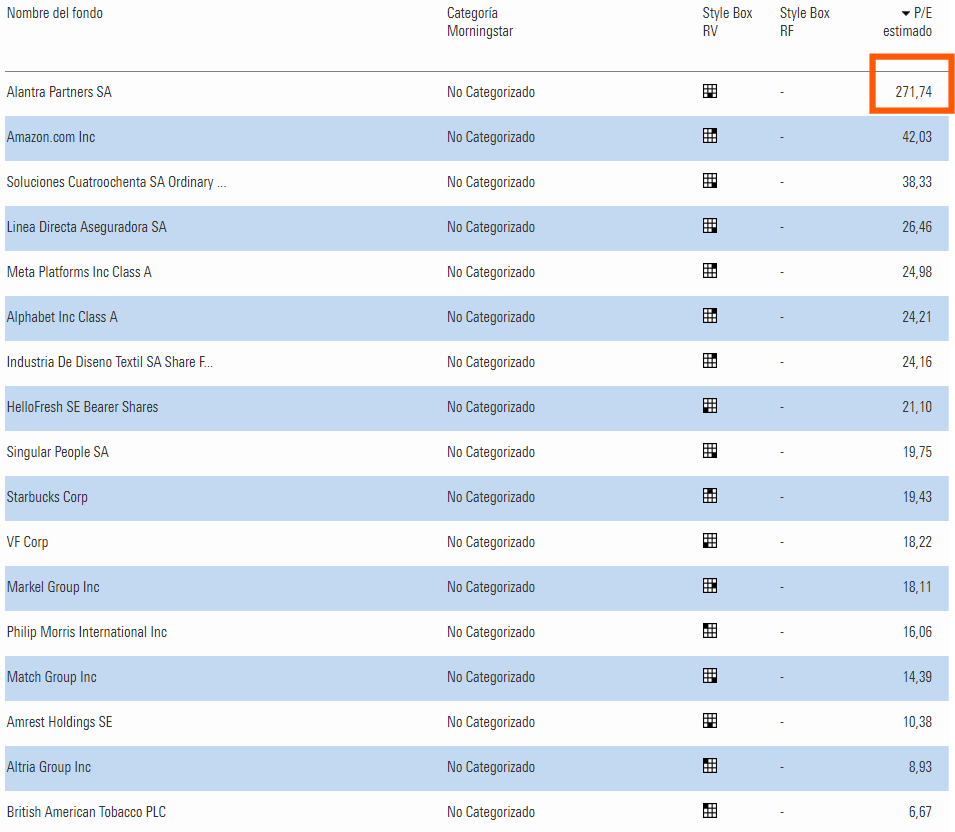Open Alphabet Inc Class A entry
This screenshot has width=955, height=832.
62,317
